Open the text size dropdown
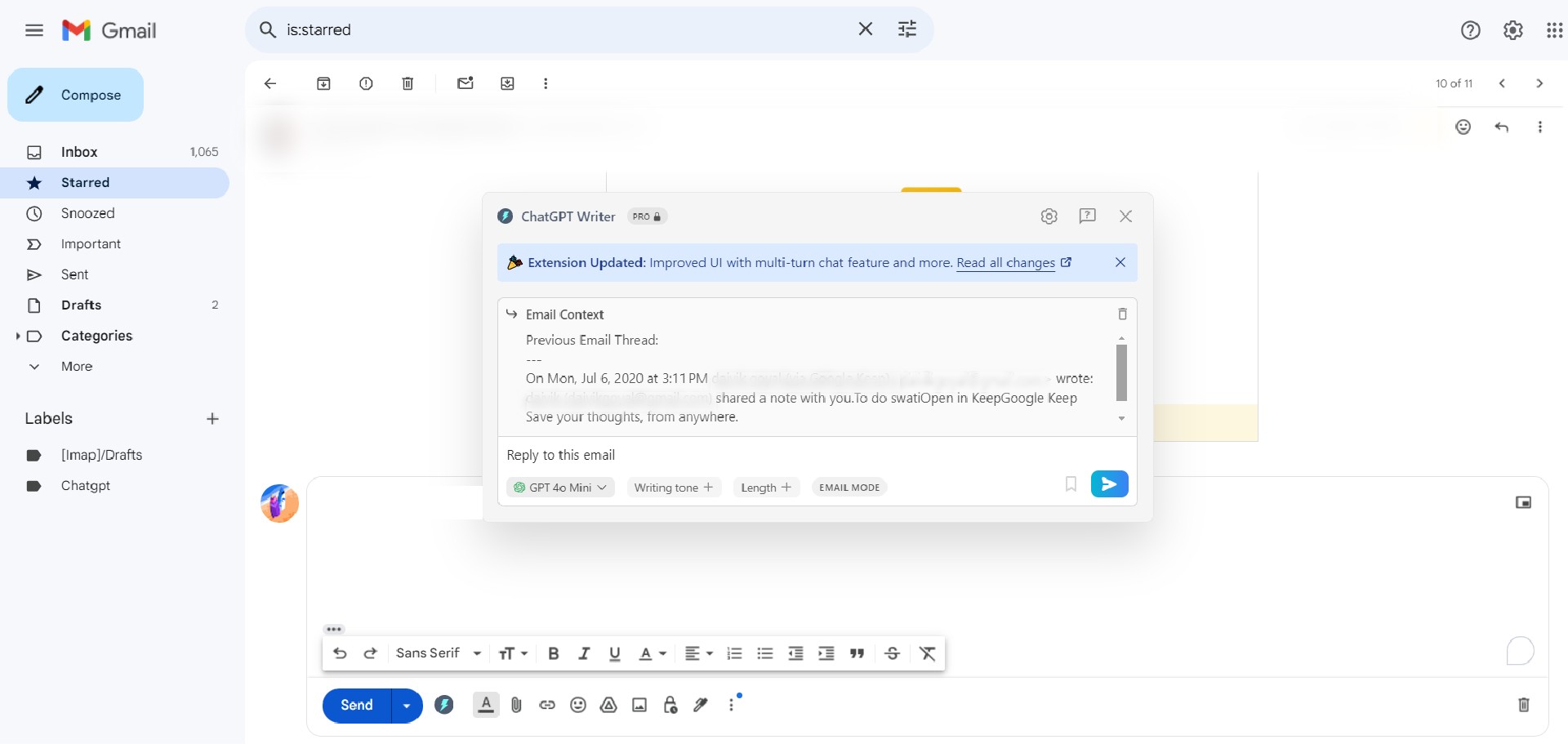The width and height of the screenshot is (1568, 744). tap(513, 653)
